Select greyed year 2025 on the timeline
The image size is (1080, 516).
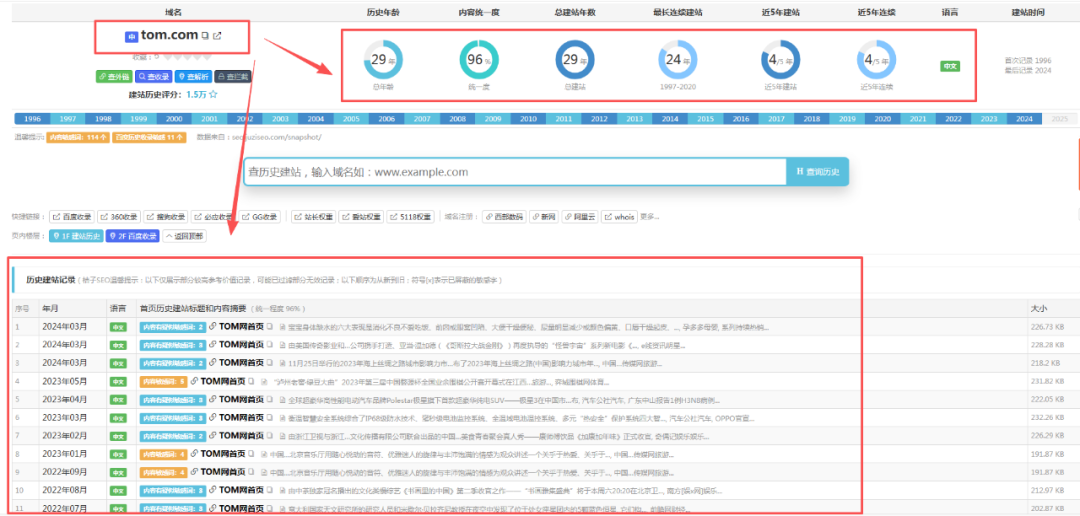coord(1059,118)
